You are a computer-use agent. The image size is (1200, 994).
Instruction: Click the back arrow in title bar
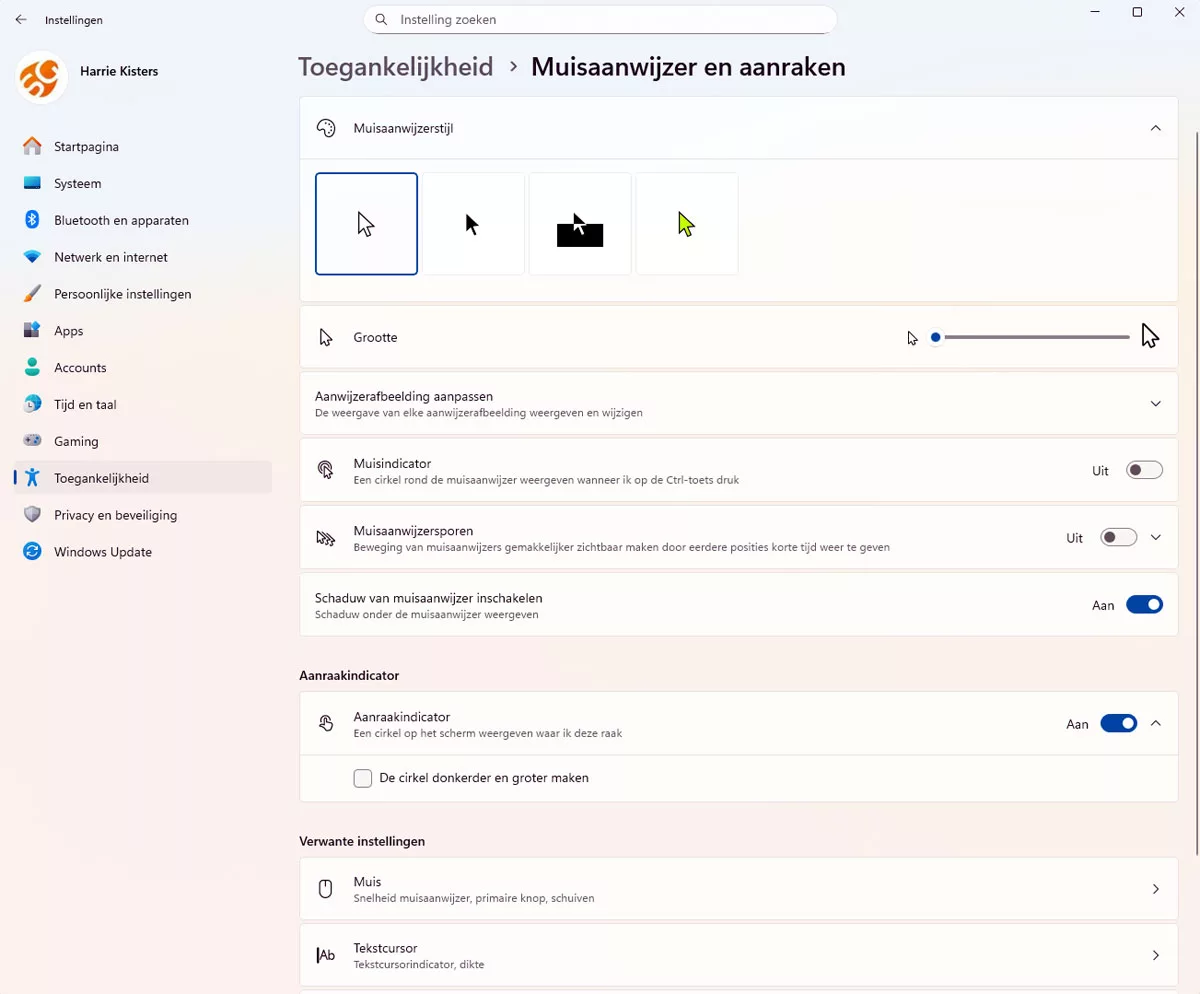[21, 20]
